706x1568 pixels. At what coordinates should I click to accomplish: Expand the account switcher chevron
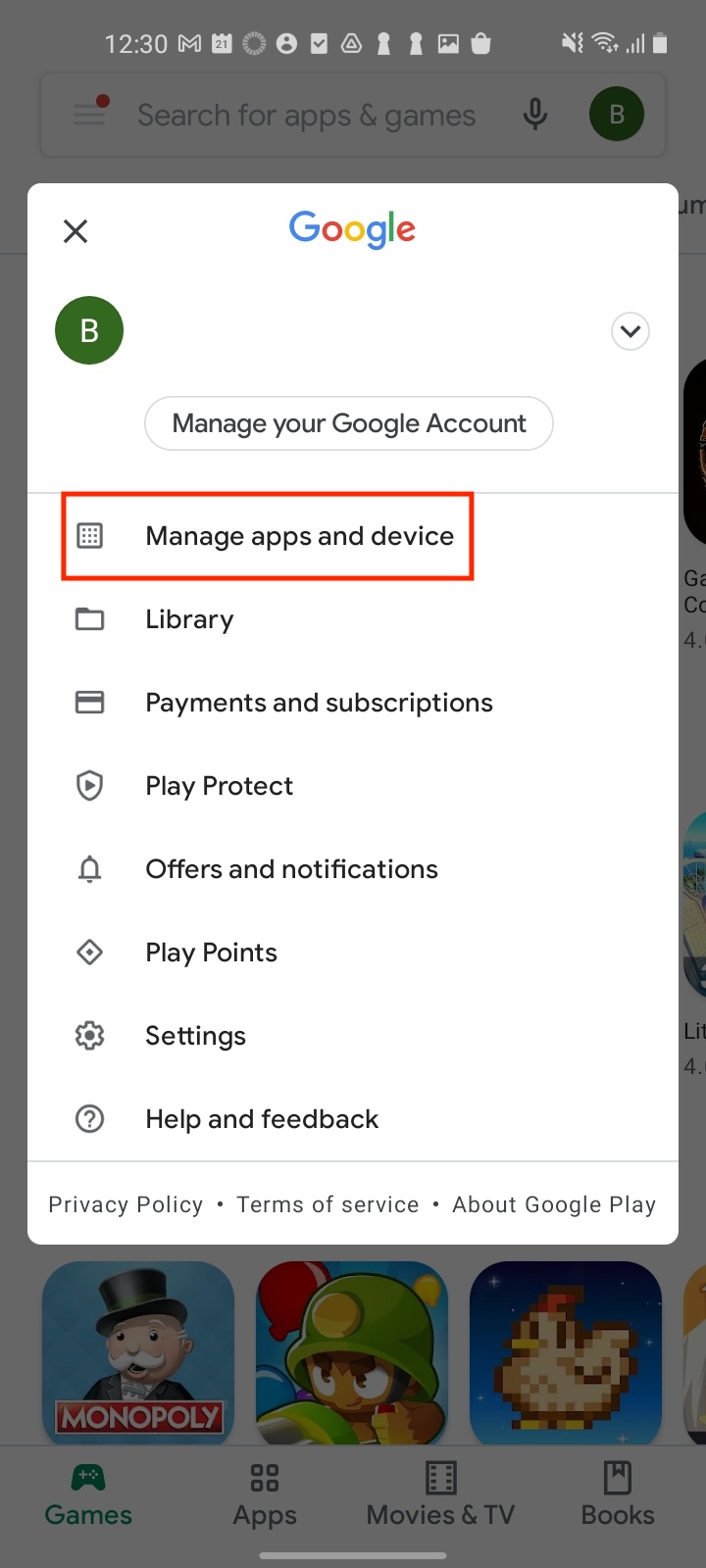click(x=630, y=331)
